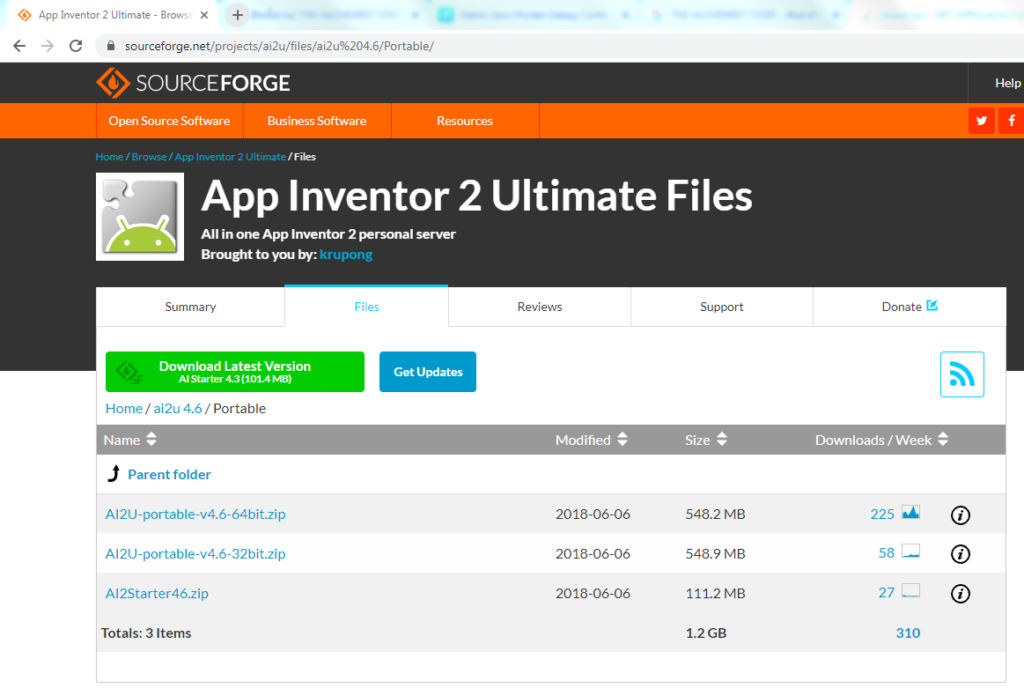Click the SourceForge logo

point(193,83)
